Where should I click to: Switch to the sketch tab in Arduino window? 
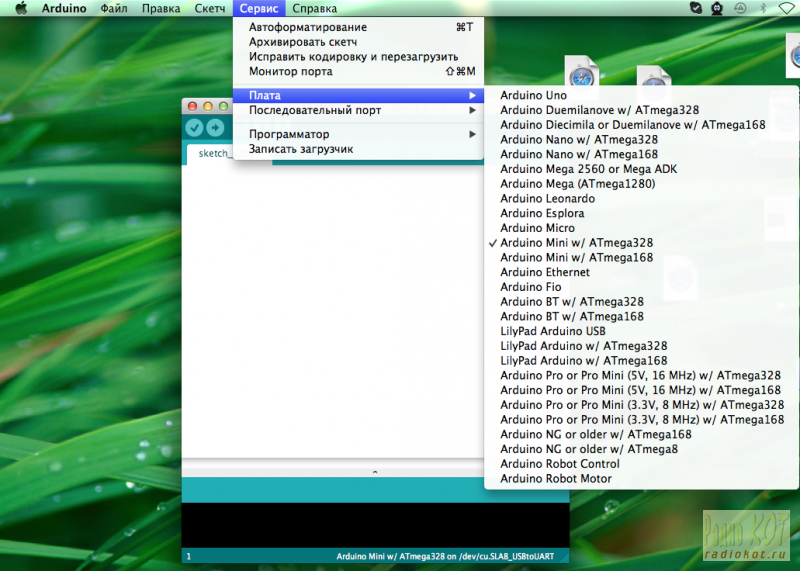[212, 154]
